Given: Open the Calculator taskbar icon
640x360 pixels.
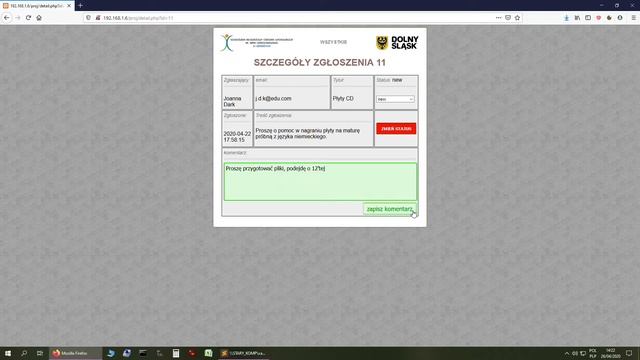Looking at the screenshot, I should click(176, 353).
